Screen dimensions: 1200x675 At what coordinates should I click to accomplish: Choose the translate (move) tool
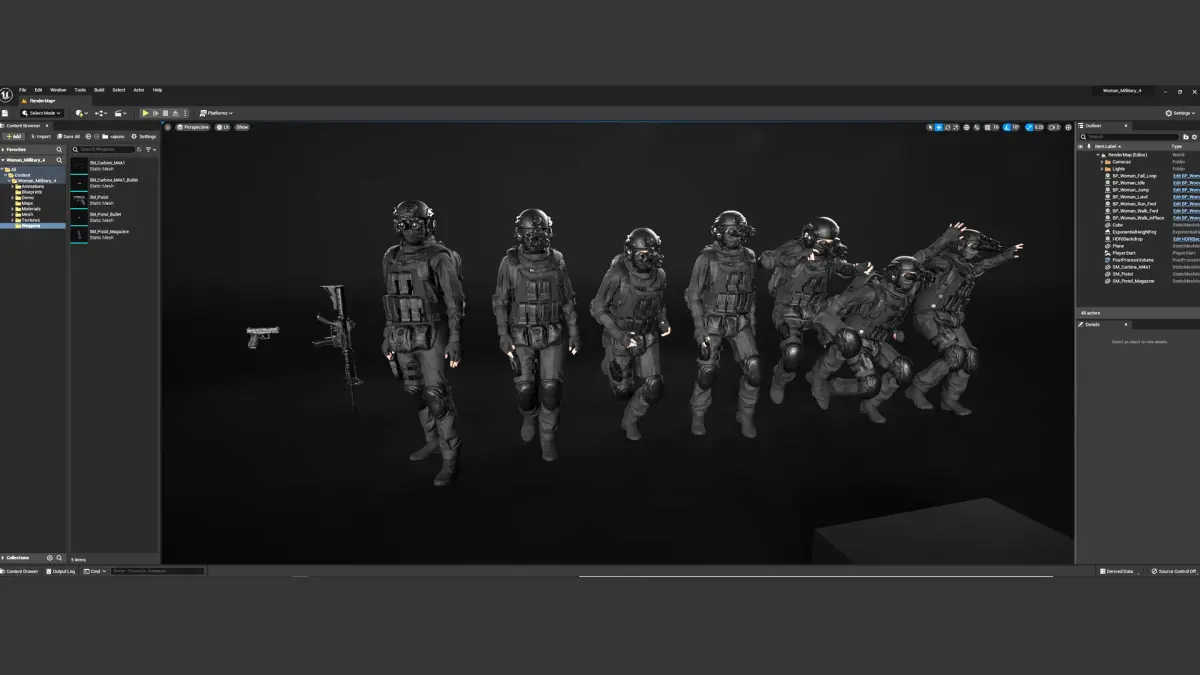click(938, 127)
